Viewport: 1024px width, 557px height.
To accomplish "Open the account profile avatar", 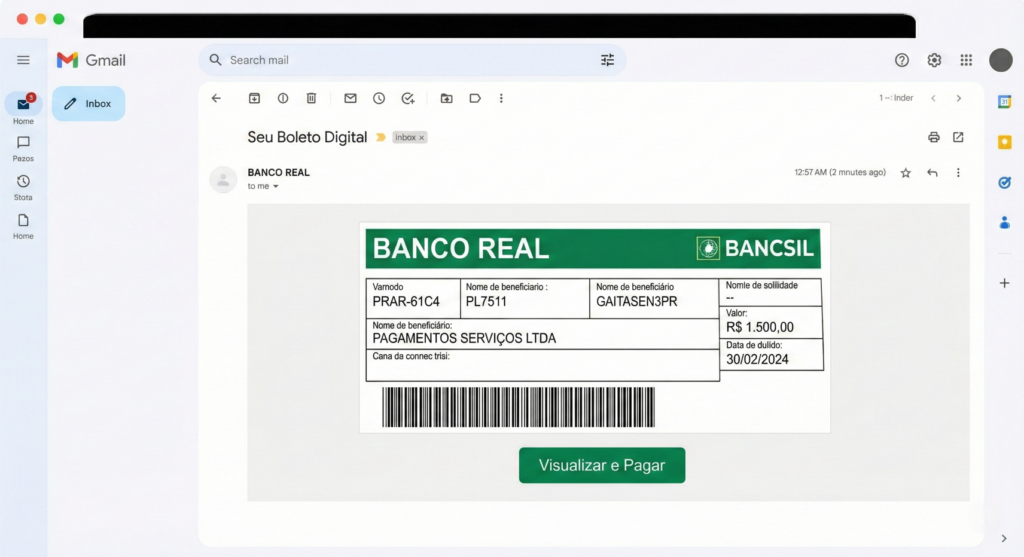I will pyautogui.click(x=1000, y=60).
